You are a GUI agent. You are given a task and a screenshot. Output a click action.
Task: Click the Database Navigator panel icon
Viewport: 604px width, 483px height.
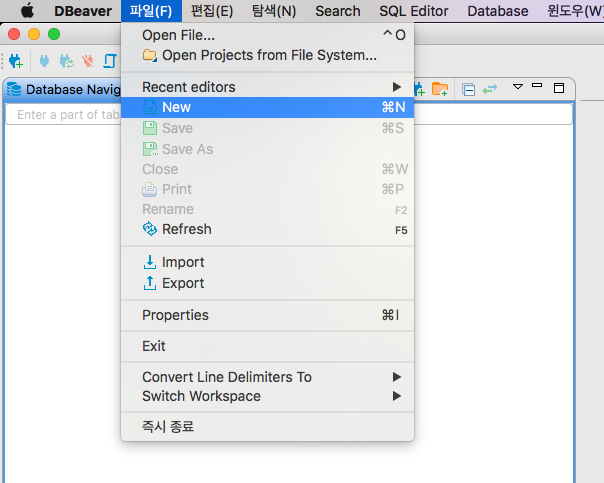[14, 89]
